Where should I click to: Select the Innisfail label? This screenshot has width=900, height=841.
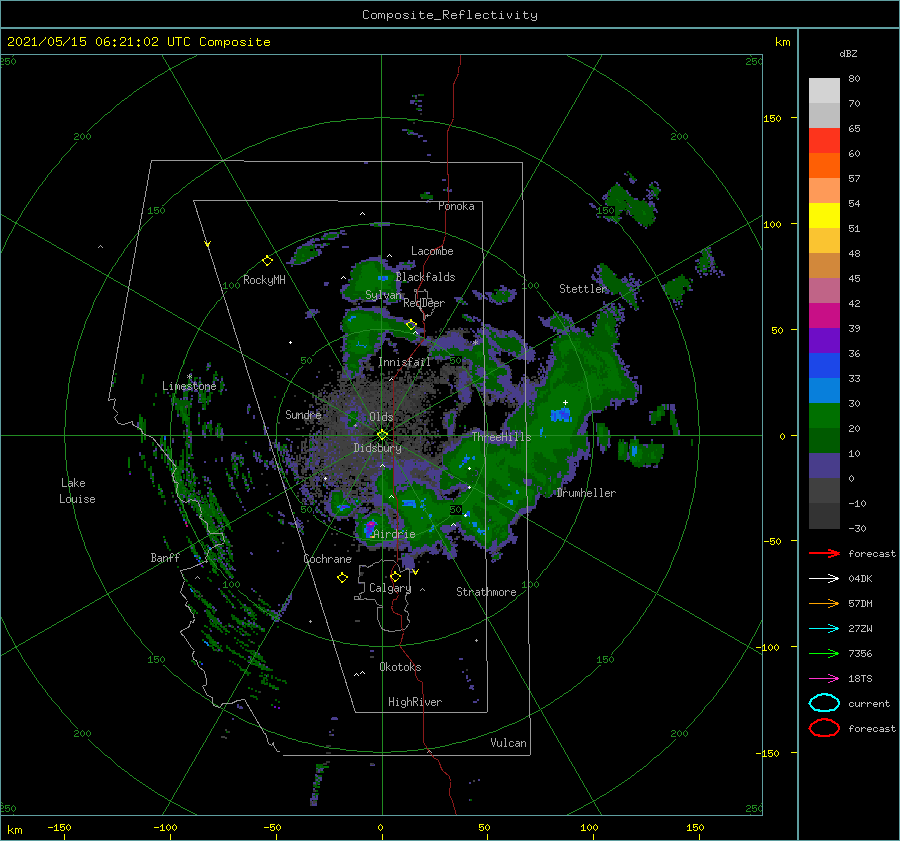pos(404,362)
